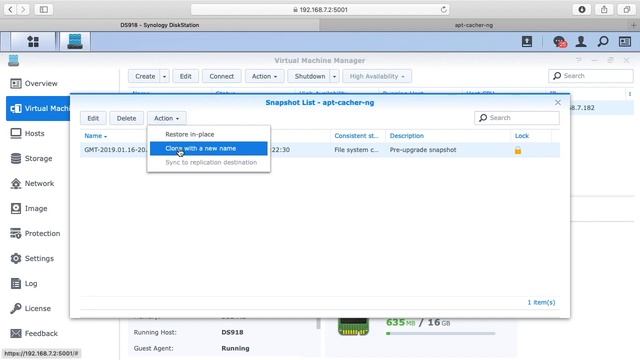
Task: Open DSM search magnifier icon
Action: 603,41
